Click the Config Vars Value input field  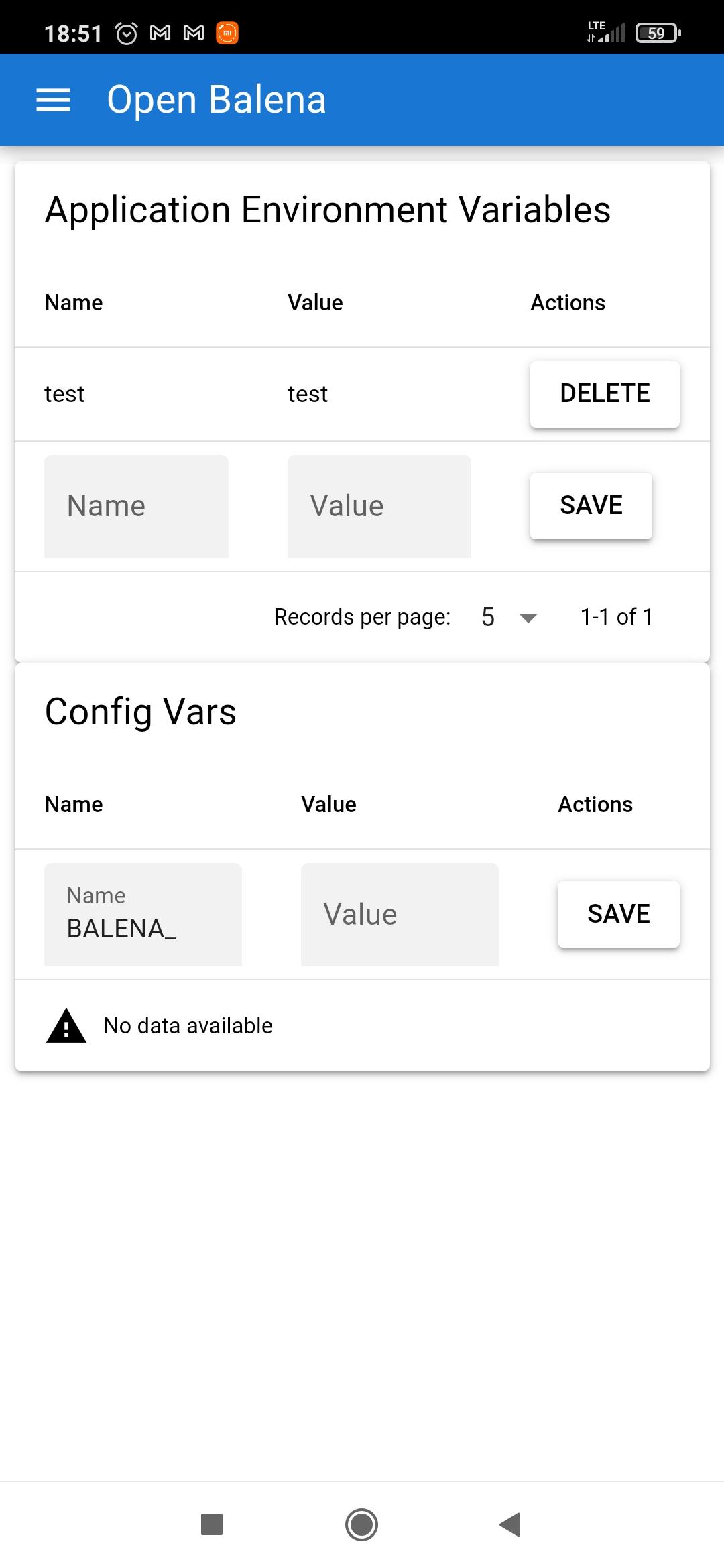click(x=400, y=915)
